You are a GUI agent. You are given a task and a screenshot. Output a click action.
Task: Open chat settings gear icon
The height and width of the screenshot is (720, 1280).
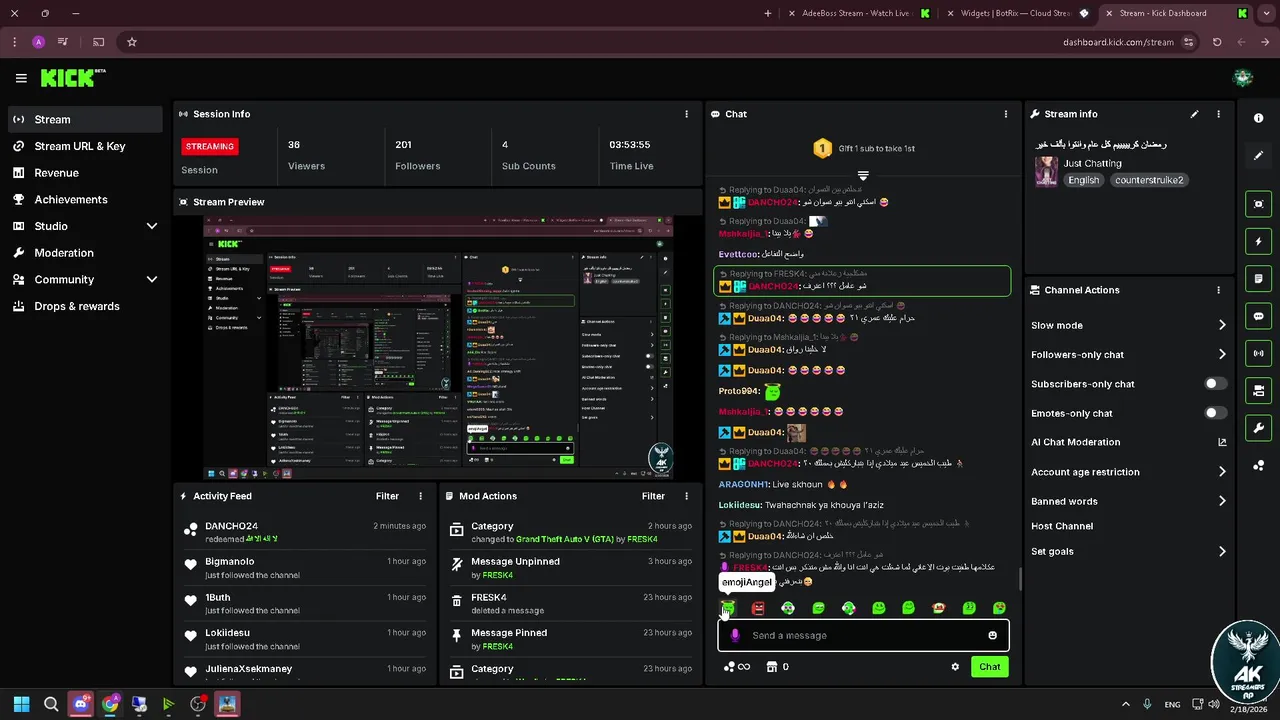point(955,667)
